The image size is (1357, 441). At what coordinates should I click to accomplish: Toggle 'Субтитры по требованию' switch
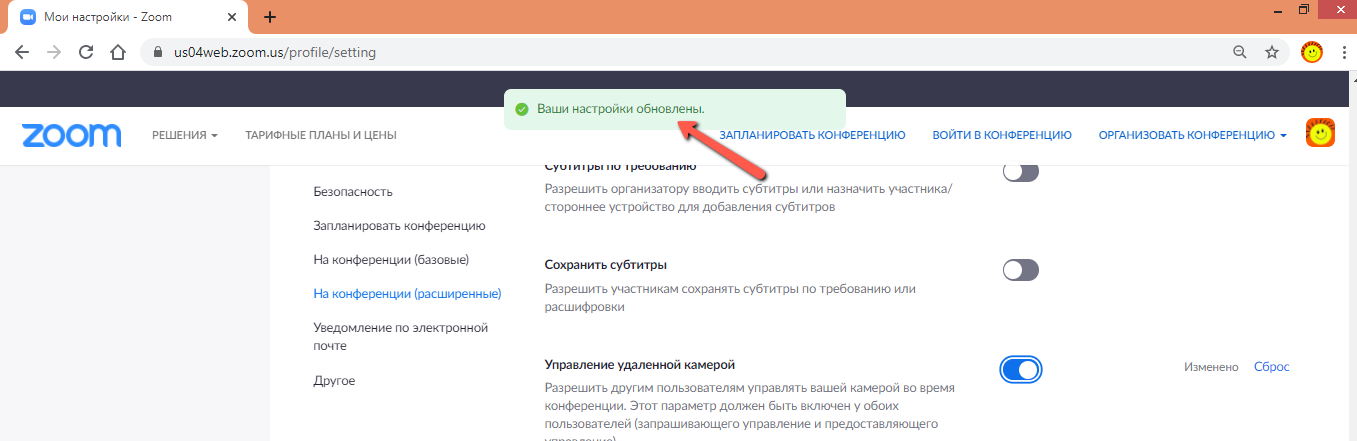(1021, 172)
